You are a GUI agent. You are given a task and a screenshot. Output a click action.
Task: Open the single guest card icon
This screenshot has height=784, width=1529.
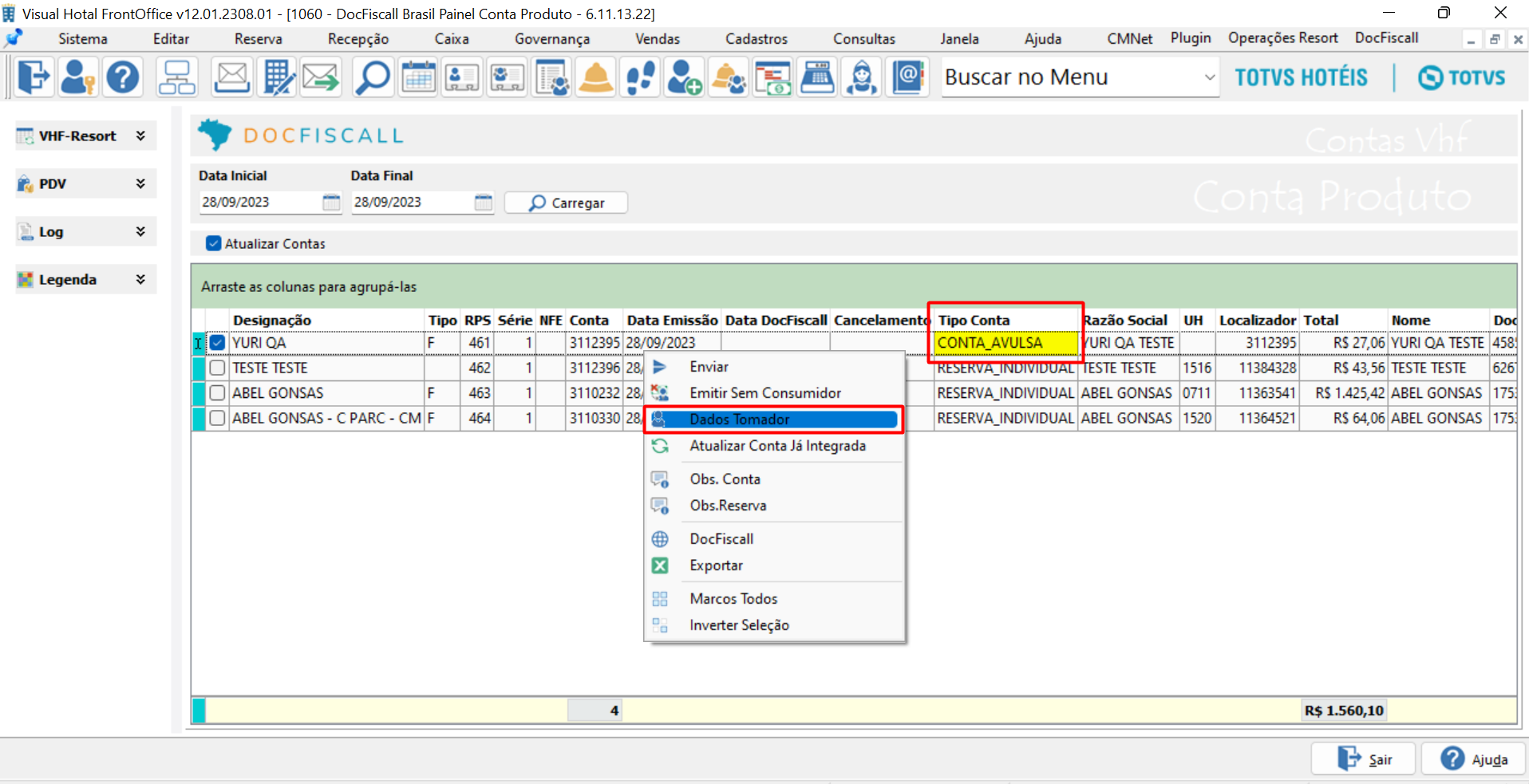(x=462, y=77)
